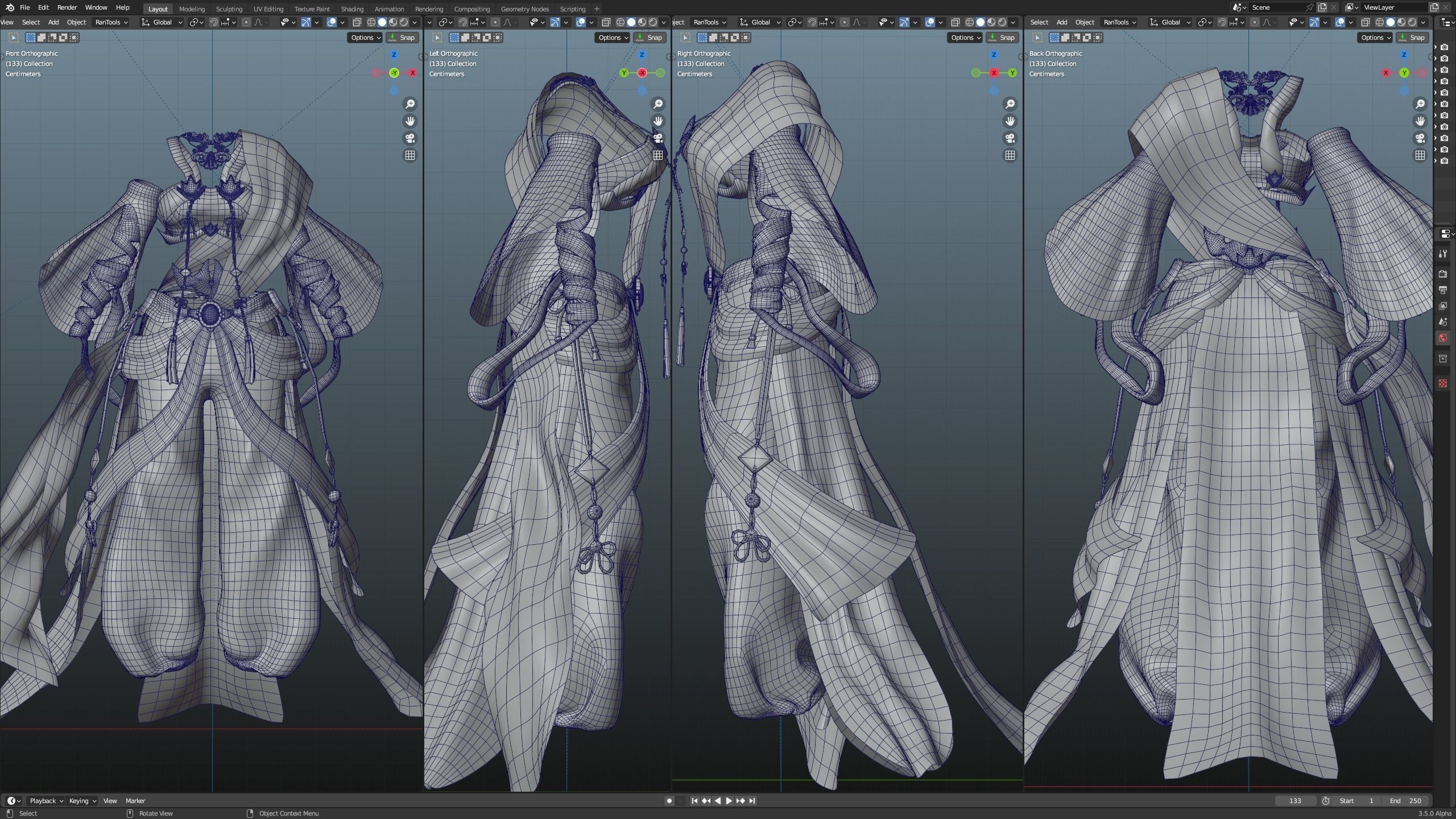
Task: Set wireframe shading in Front Orthographic viewport
Action: (371, 22)
